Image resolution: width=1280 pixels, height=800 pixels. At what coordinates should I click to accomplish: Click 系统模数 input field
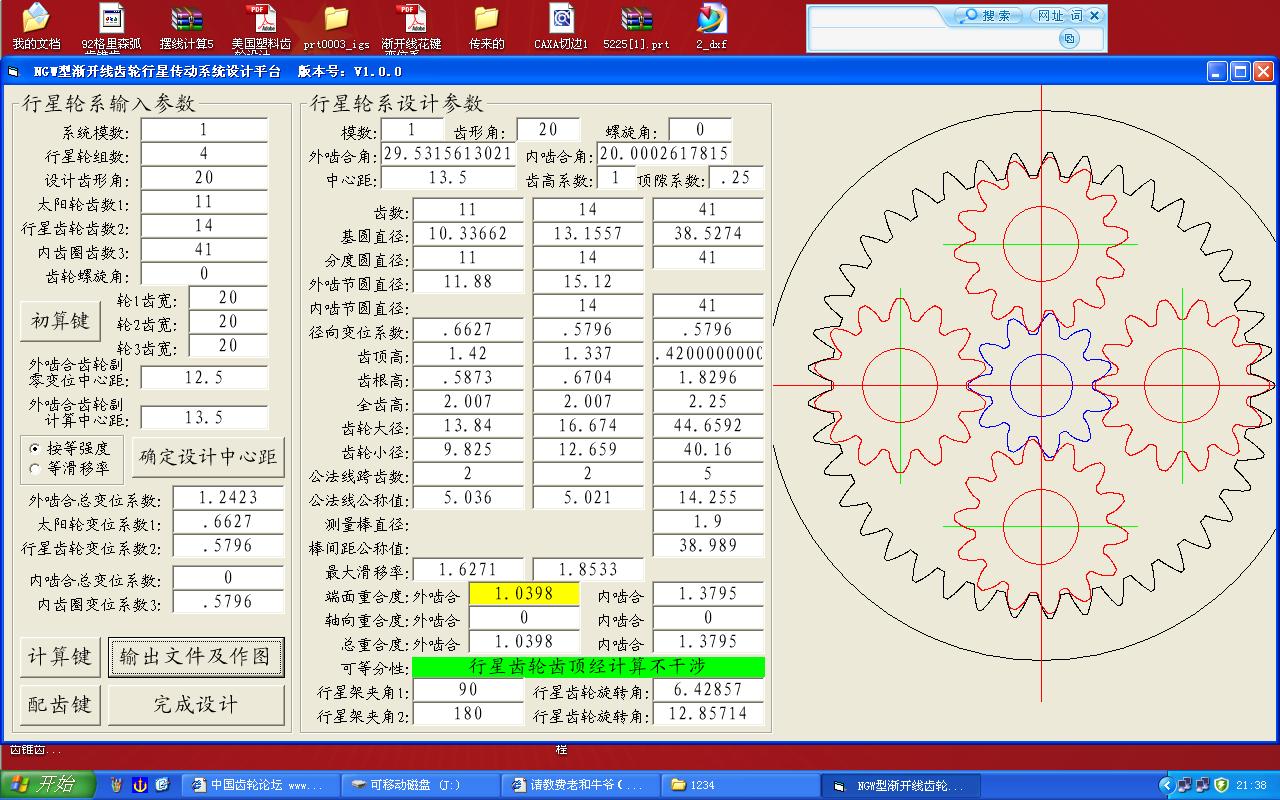(204, 130)
